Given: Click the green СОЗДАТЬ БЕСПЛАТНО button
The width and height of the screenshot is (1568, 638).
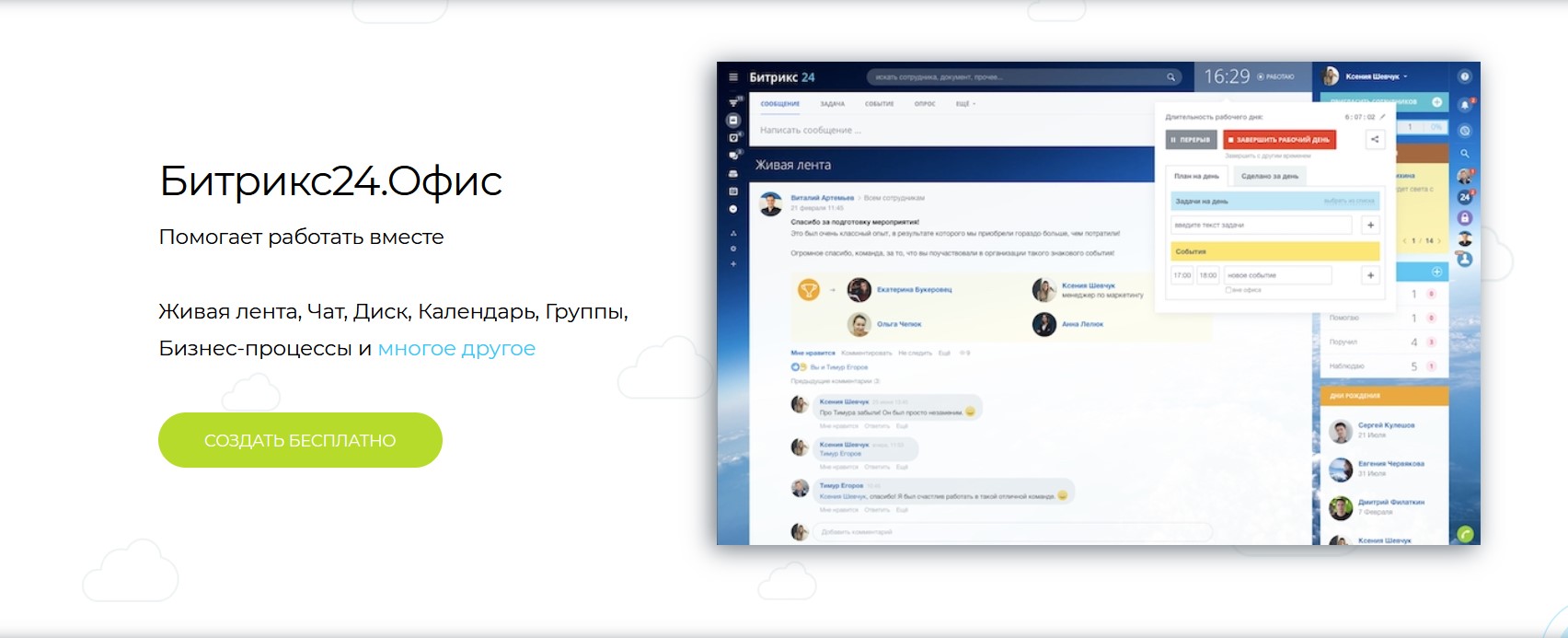Looking at the screenshot, I should (x=300, y=440).
